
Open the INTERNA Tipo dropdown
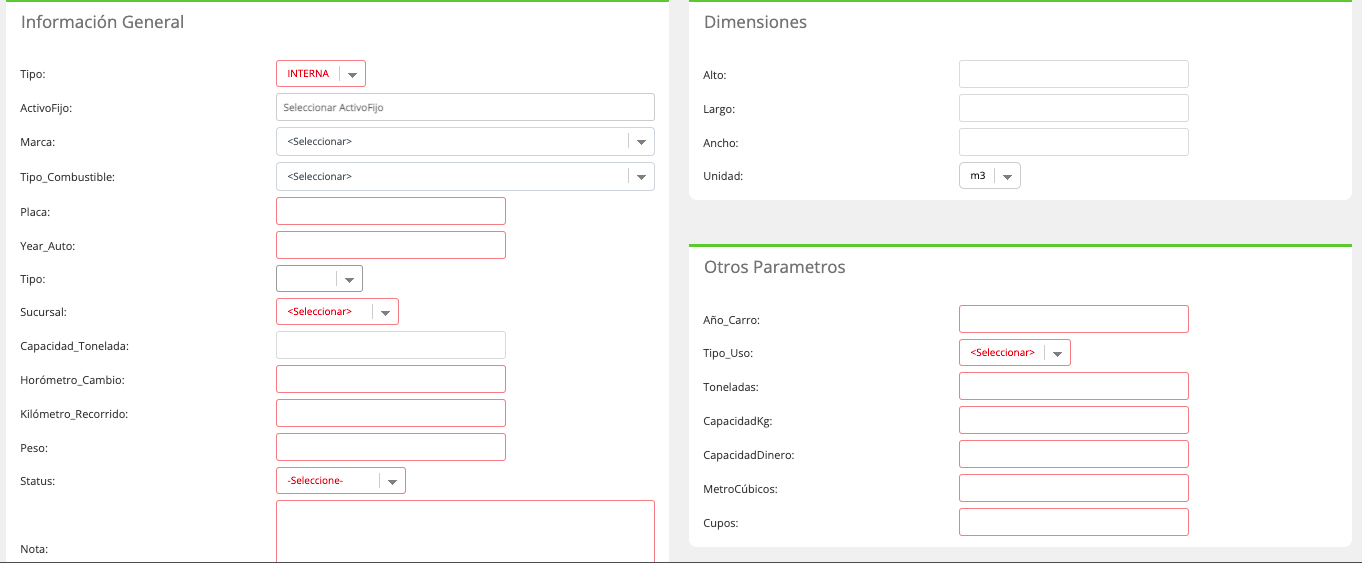click(x=321, y=74)
